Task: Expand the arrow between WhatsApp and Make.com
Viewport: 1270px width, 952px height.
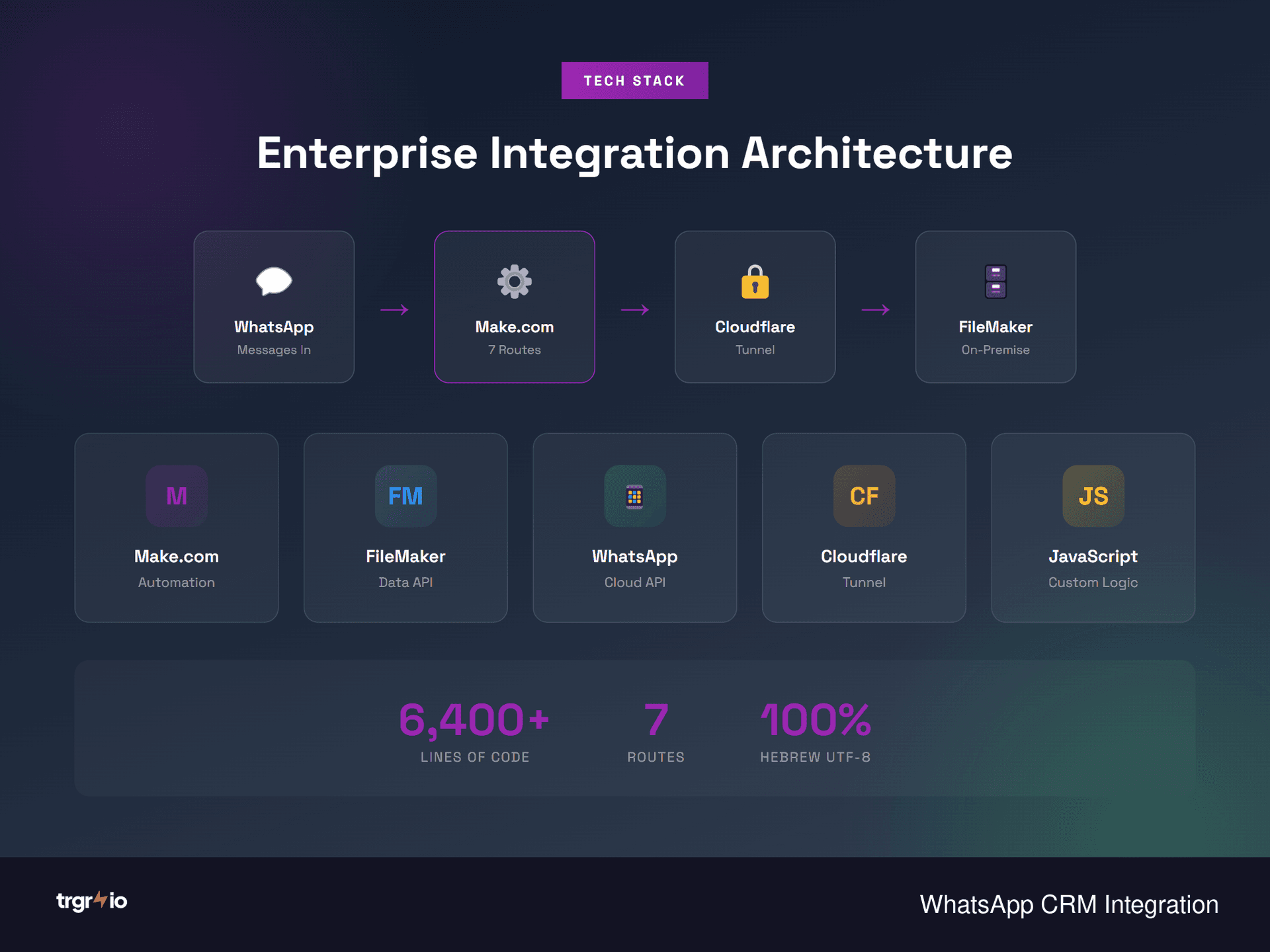Action: (395, 309)
